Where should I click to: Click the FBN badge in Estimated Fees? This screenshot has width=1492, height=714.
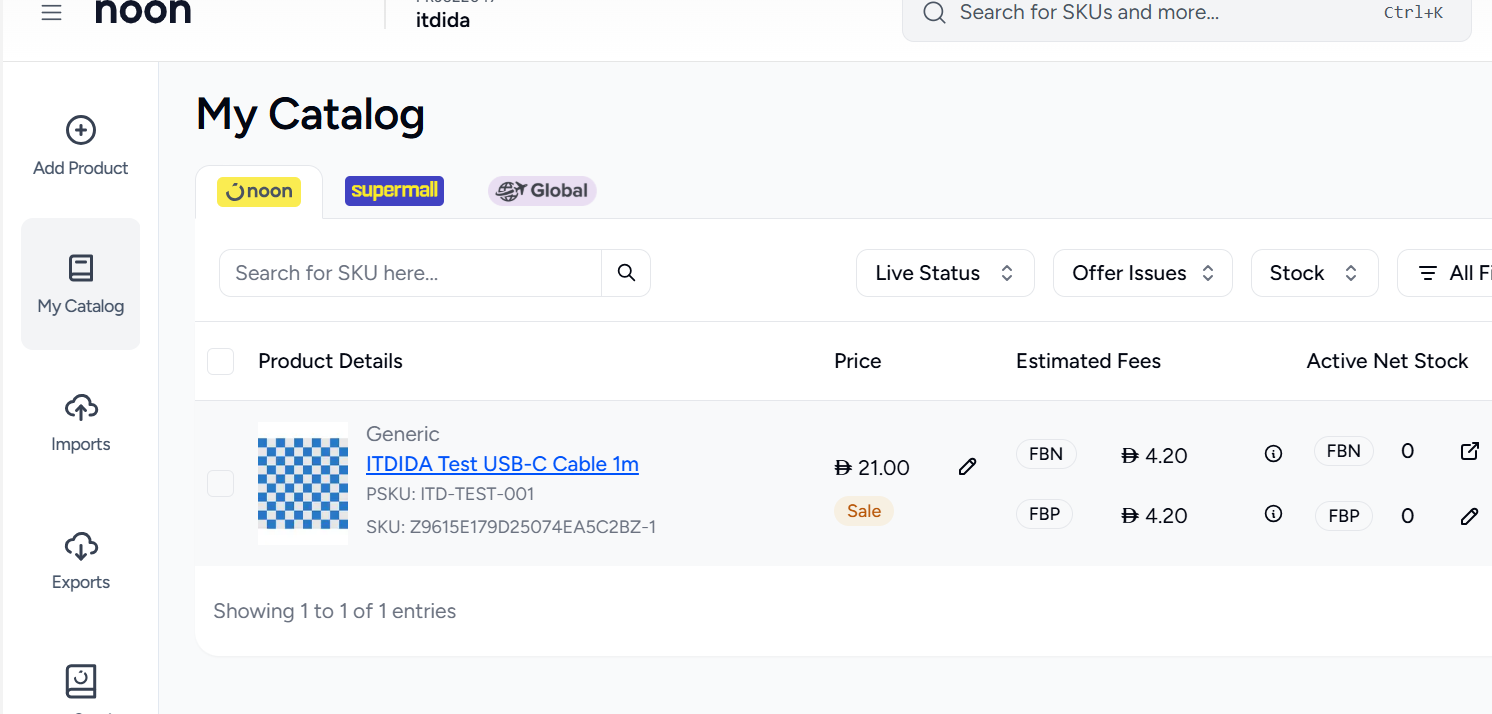(x=1046, y=454)
